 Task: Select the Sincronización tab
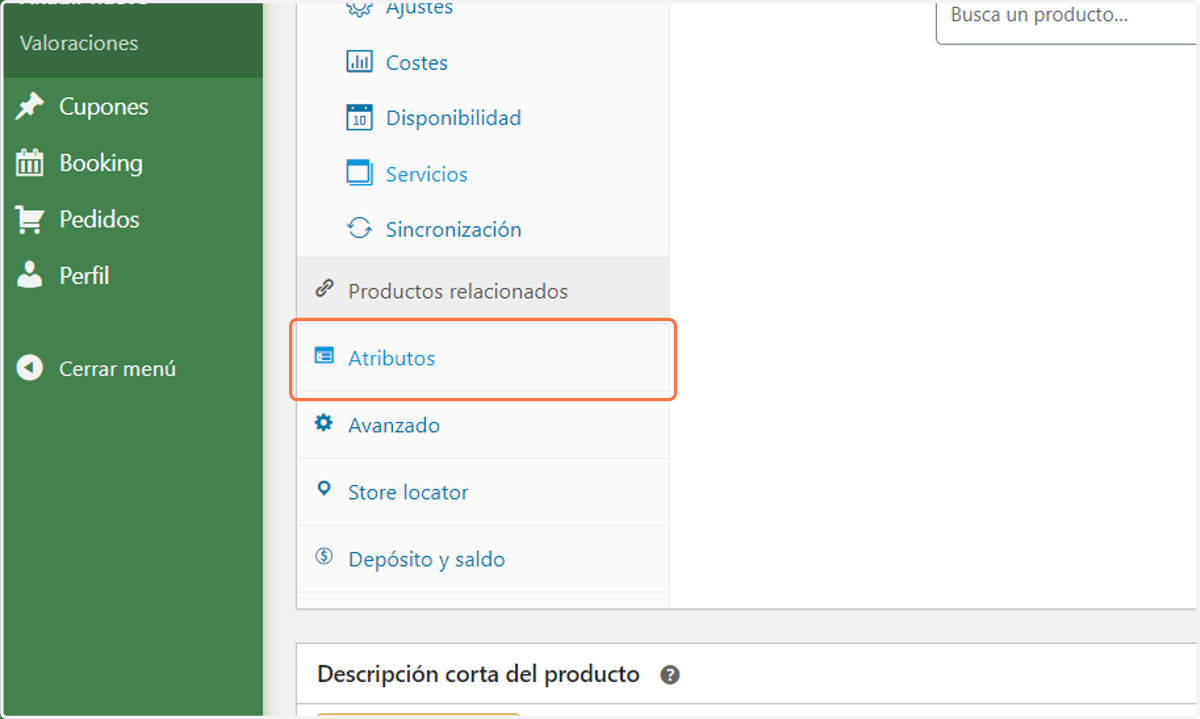[453, 229]
